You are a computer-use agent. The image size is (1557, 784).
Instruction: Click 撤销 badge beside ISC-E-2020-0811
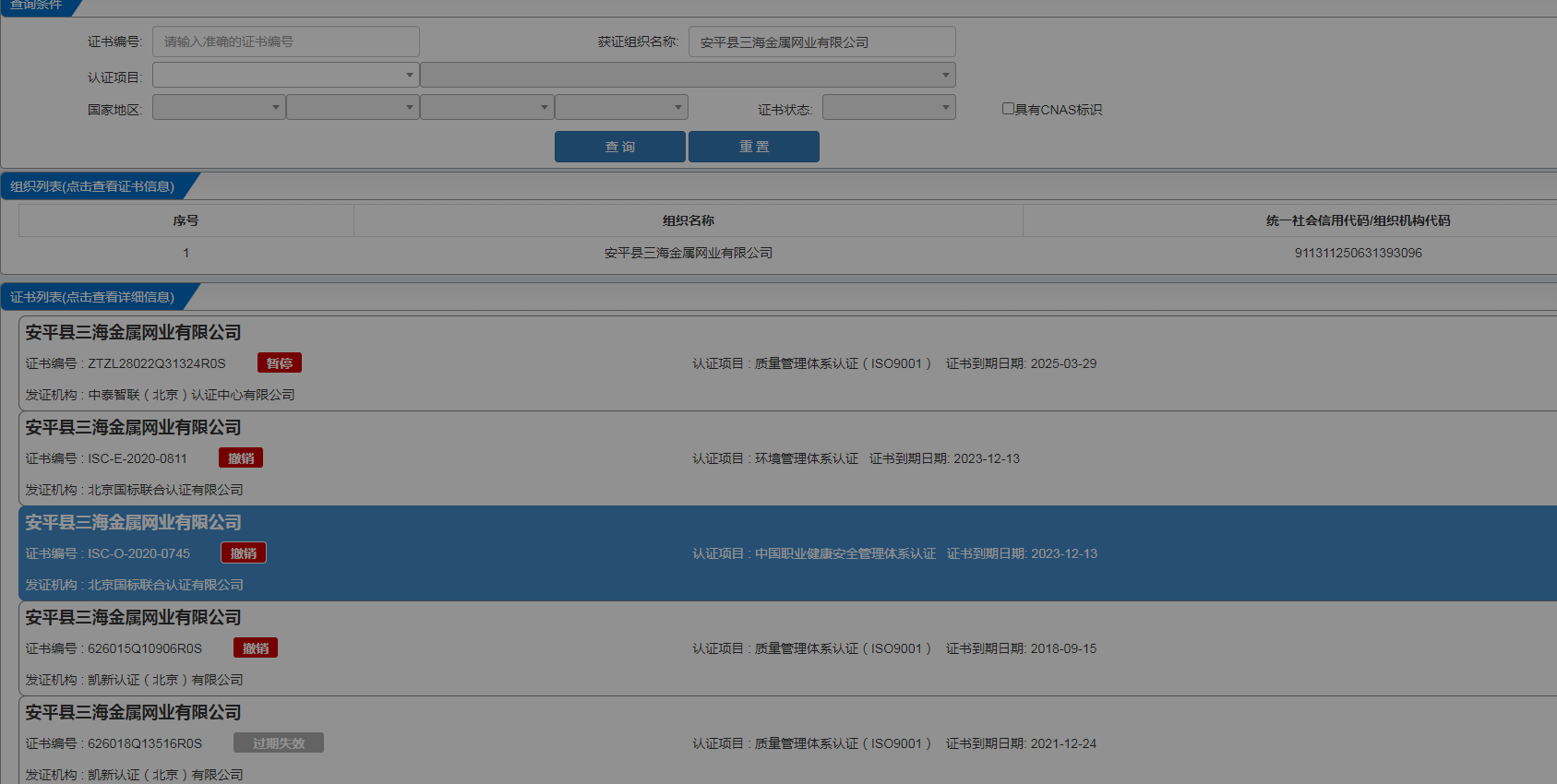(241, 458)
